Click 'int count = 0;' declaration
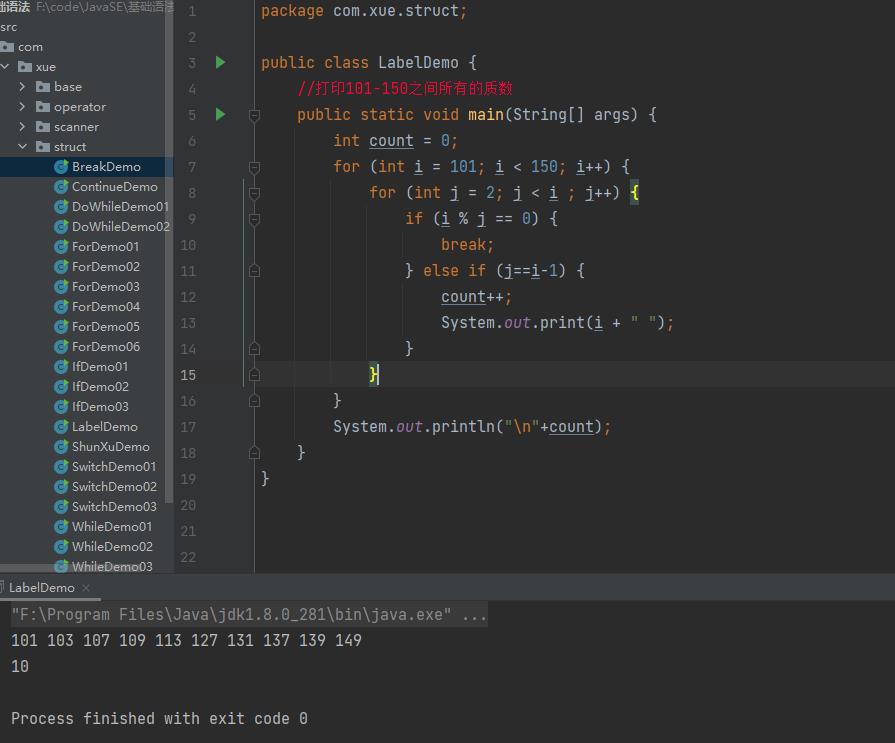This screenshot has height=743, width=895. pyautogui.click(x=395, y=140)
